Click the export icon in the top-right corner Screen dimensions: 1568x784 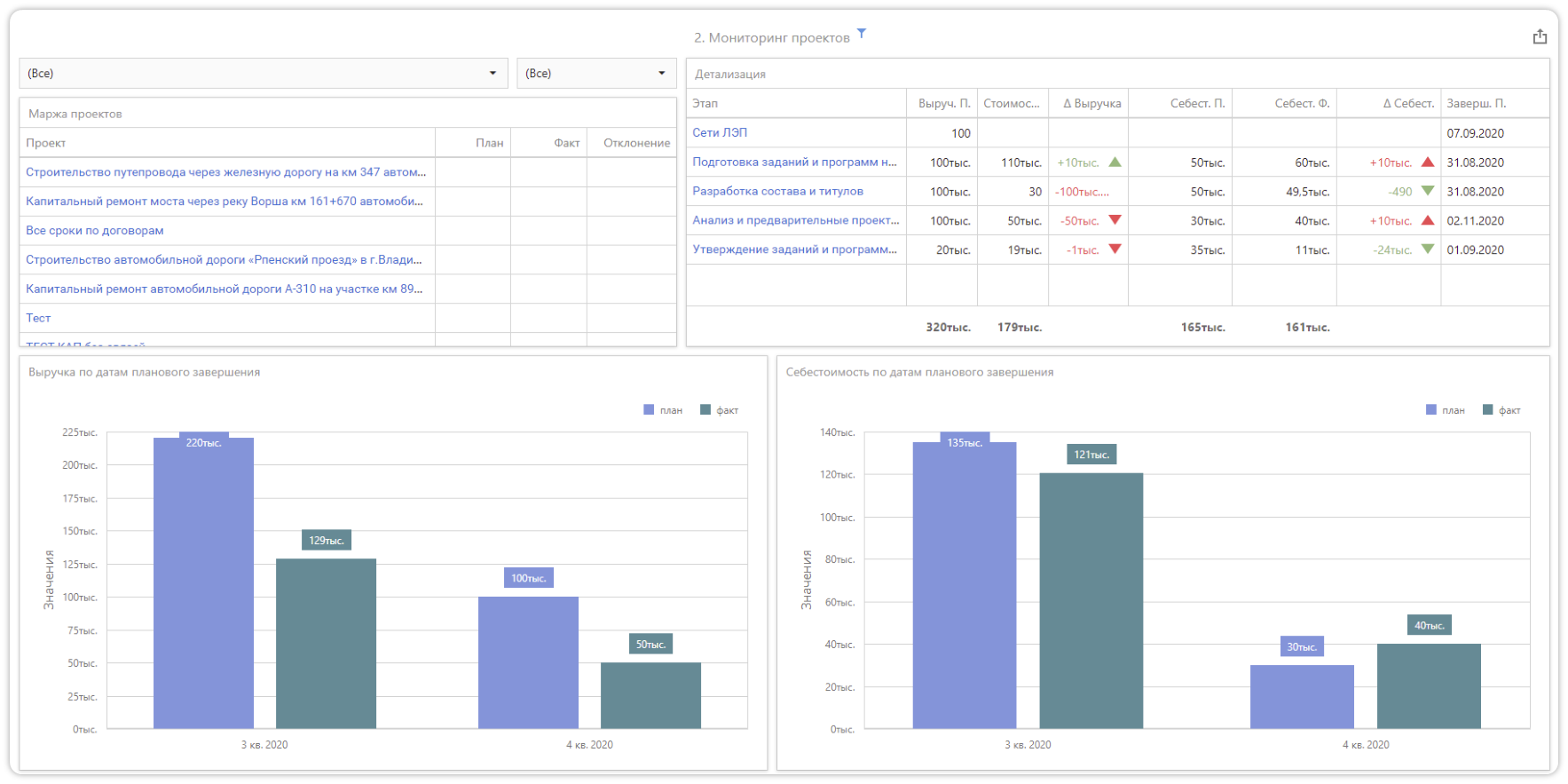1540,36
